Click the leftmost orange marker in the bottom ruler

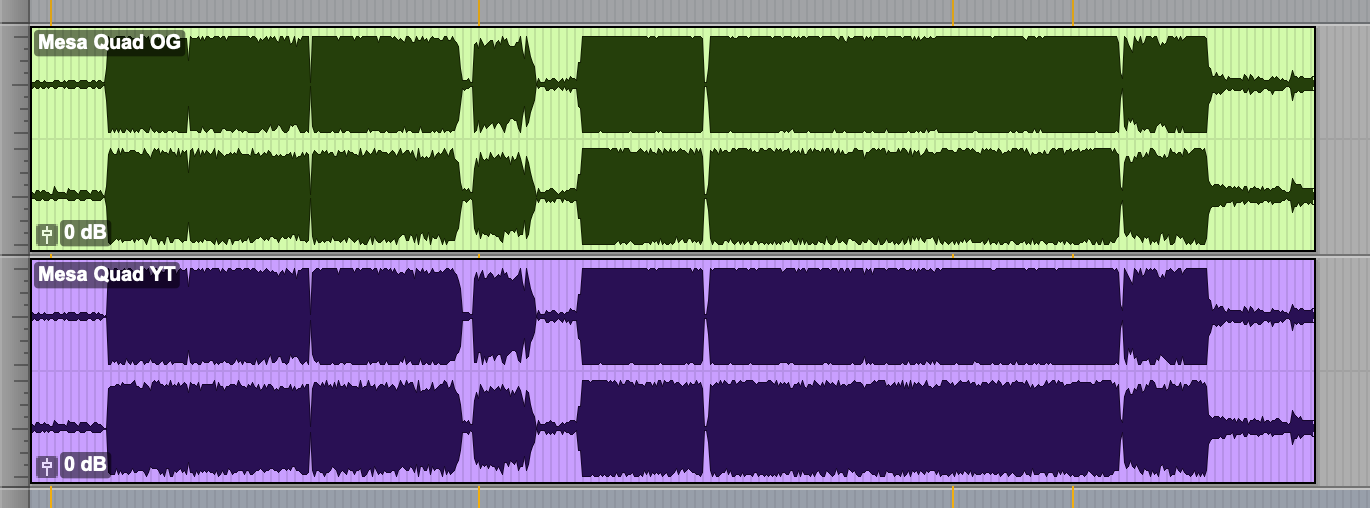[50, 497]
